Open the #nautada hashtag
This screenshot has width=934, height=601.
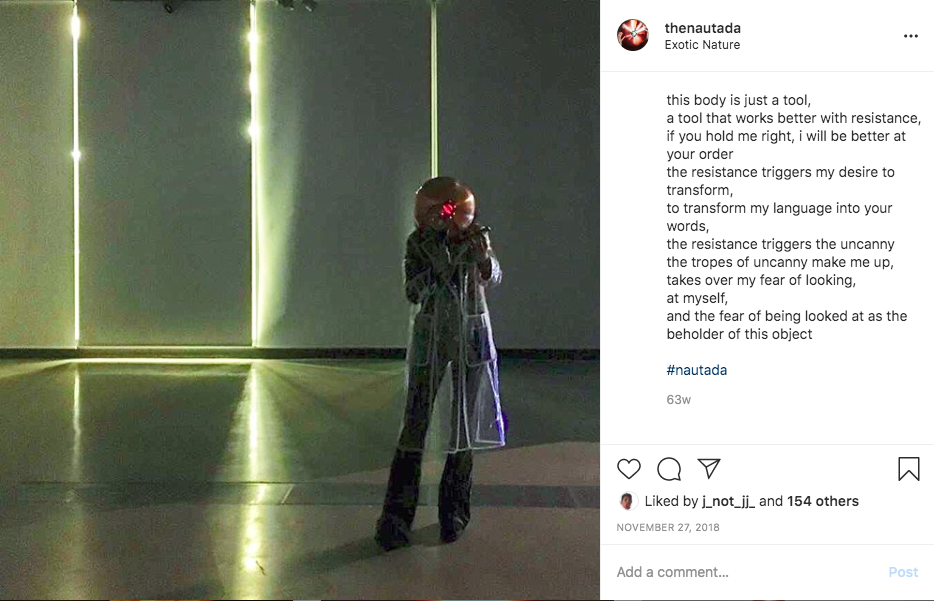696,370
